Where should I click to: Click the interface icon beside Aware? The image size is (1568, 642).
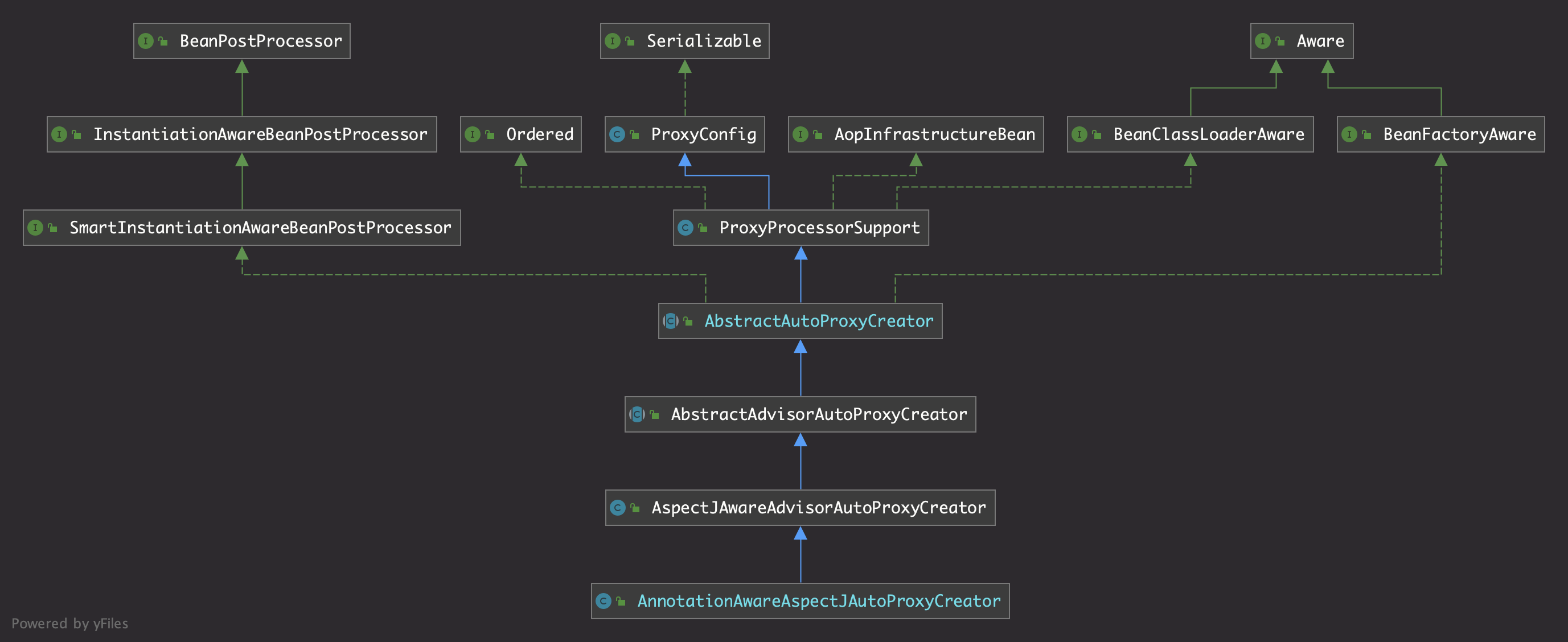point(1262,41)
